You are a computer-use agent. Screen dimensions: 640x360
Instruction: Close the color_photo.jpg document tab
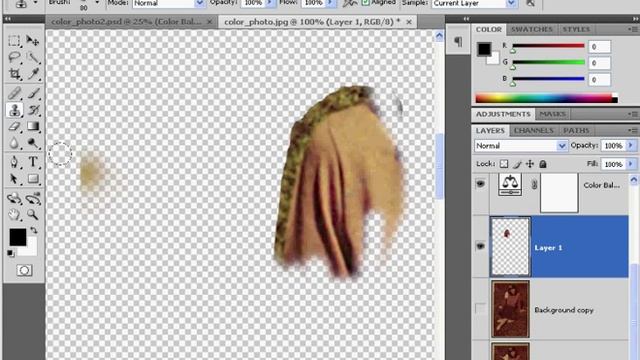409,22
